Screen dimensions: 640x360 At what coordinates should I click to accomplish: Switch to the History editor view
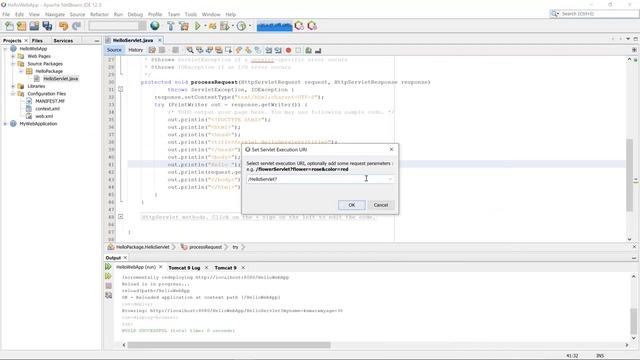(136, 50)
